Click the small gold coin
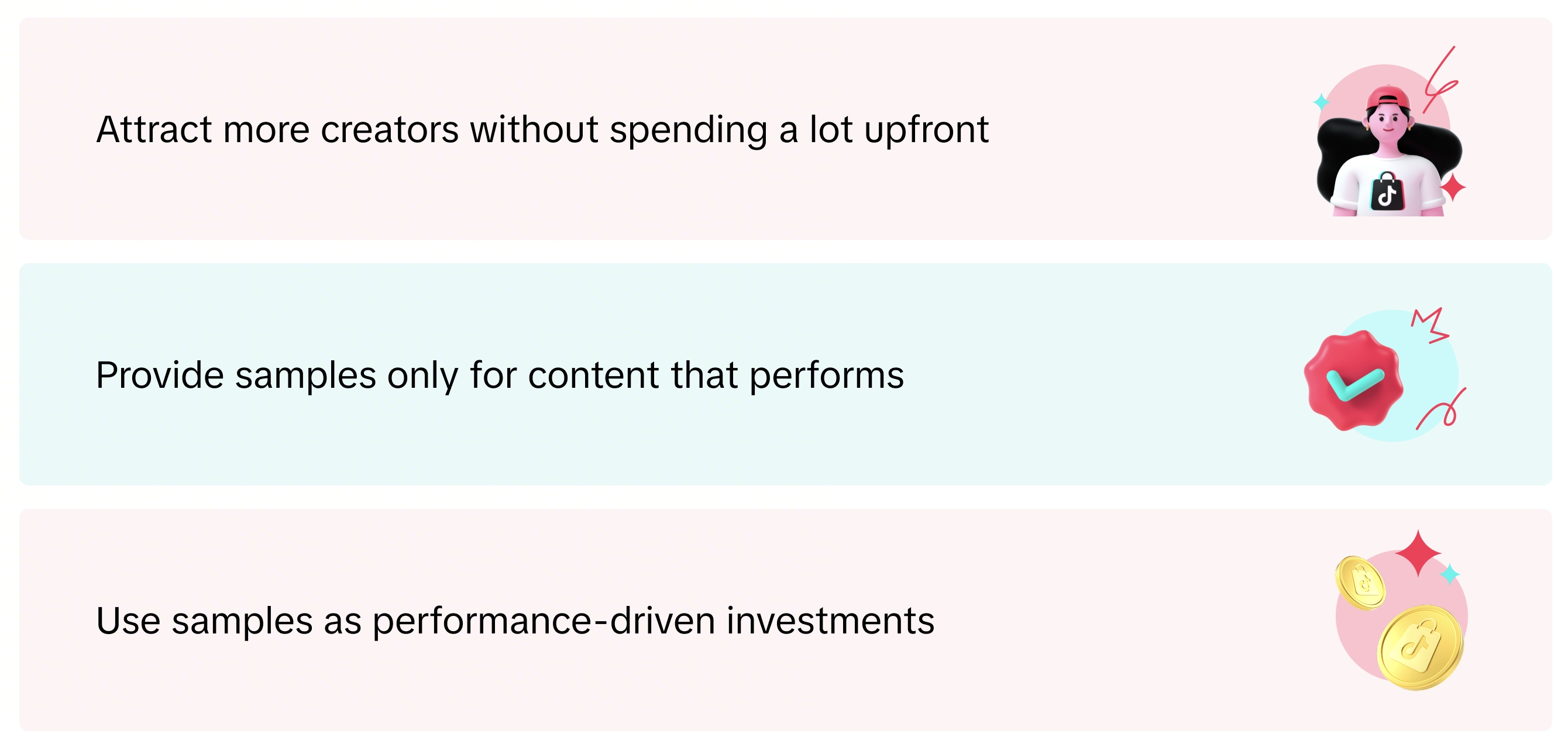Image resolution: width=1568 pixels, height=744 pixels. tap(1360, 583)
